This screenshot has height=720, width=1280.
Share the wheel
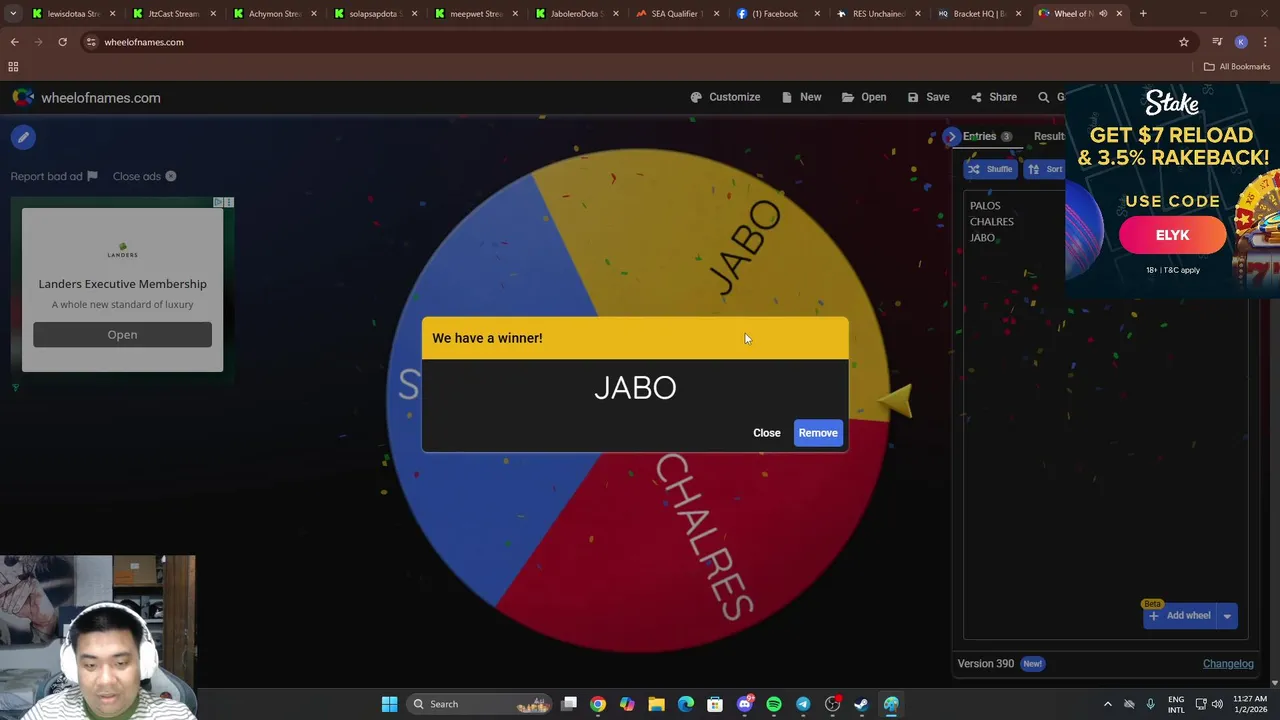[993, 97]
